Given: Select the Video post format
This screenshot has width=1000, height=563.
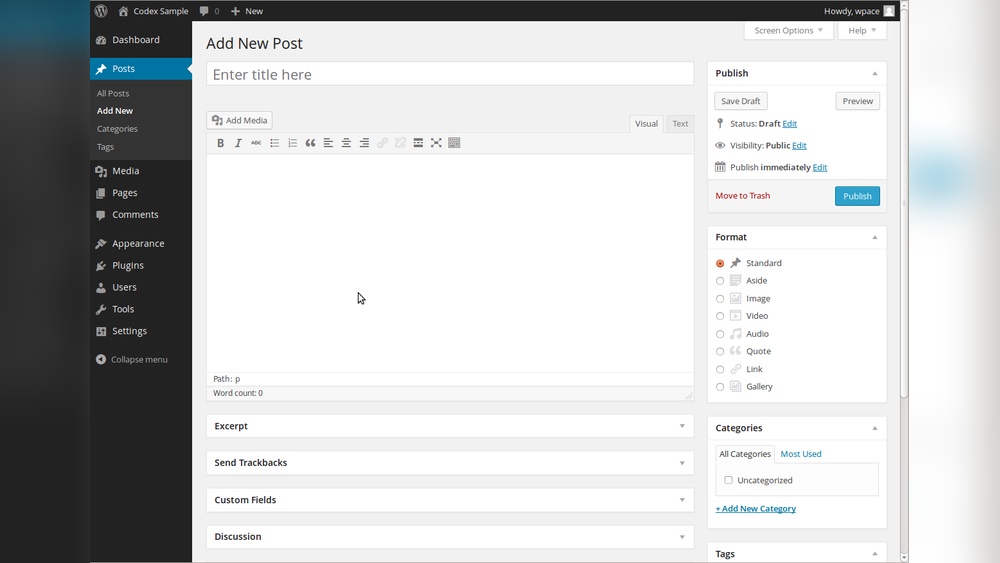Looking at the screenshot, I should 720,316.
